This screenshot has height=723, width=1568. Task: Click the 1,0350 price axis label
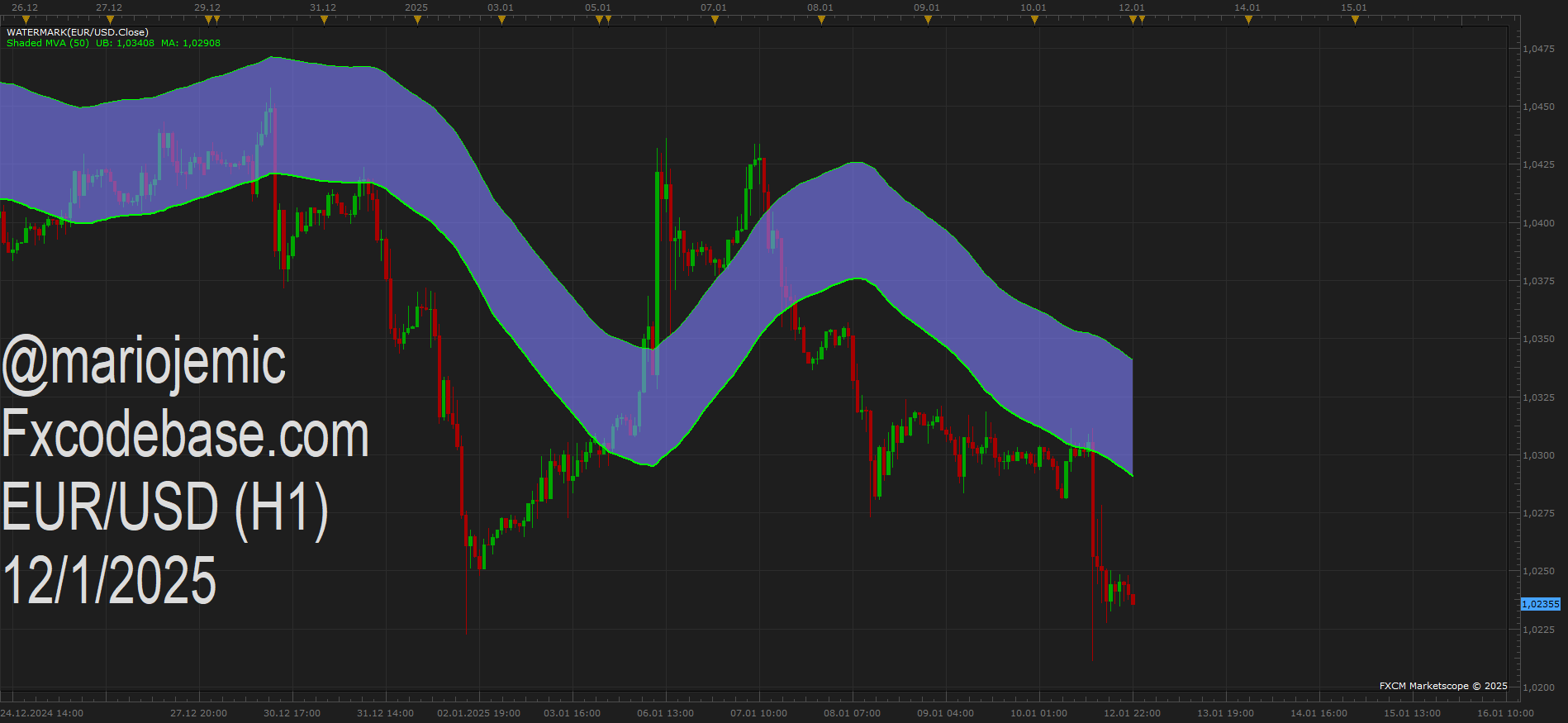pos(1538,339)
